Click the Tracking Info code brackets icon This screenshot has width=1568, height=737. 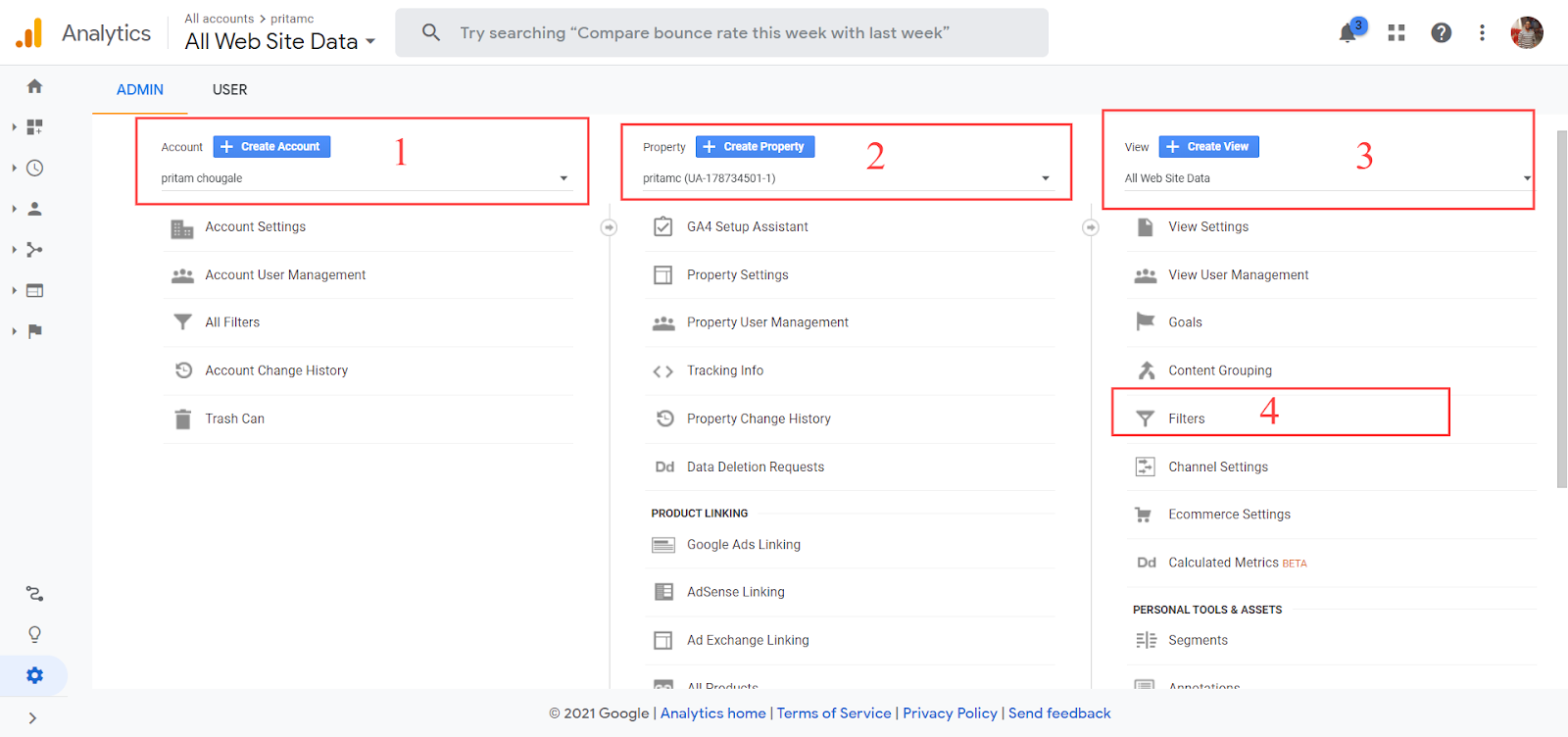663,371
